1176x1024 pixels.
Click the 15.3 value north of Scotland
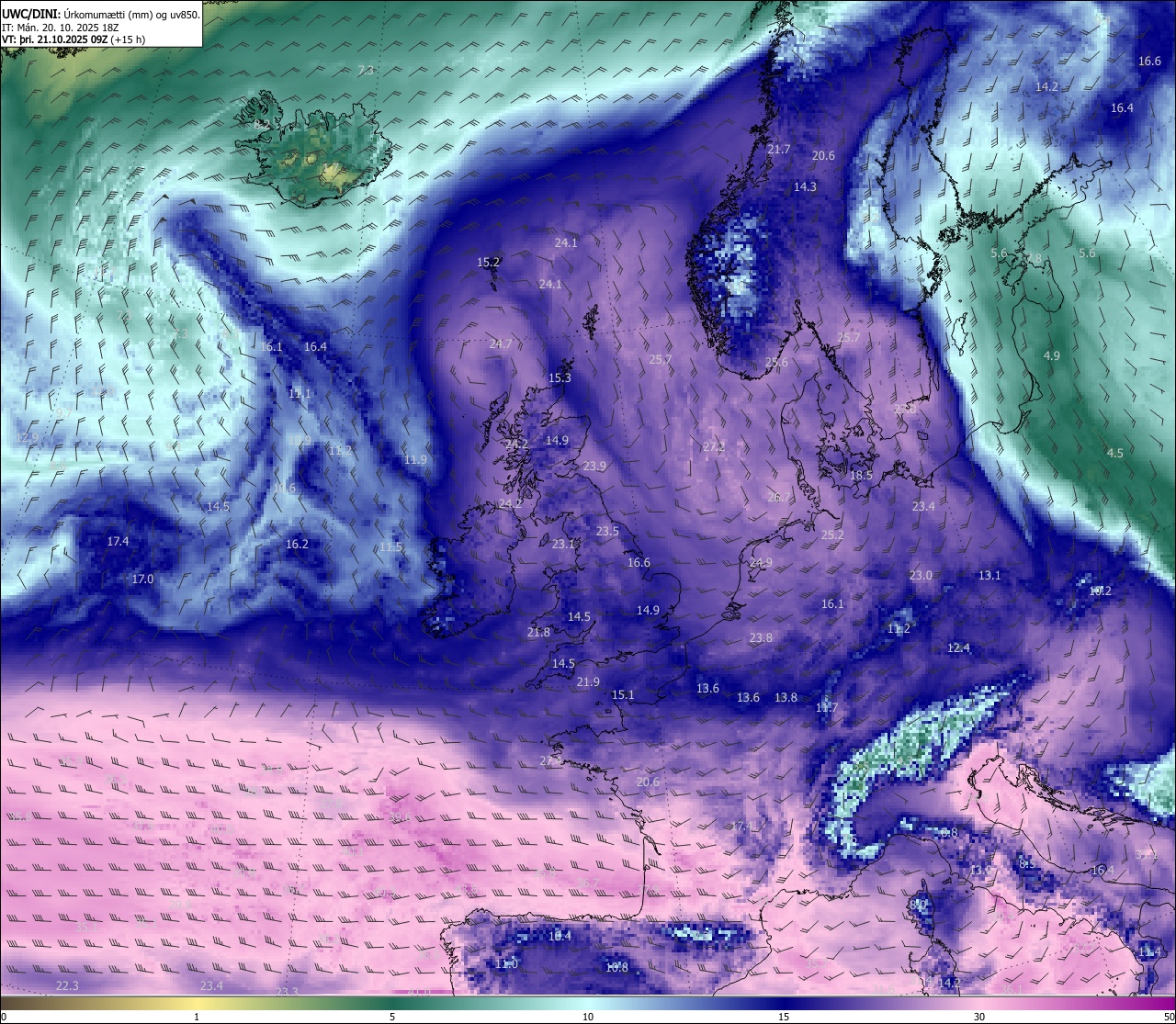[560, 377]
